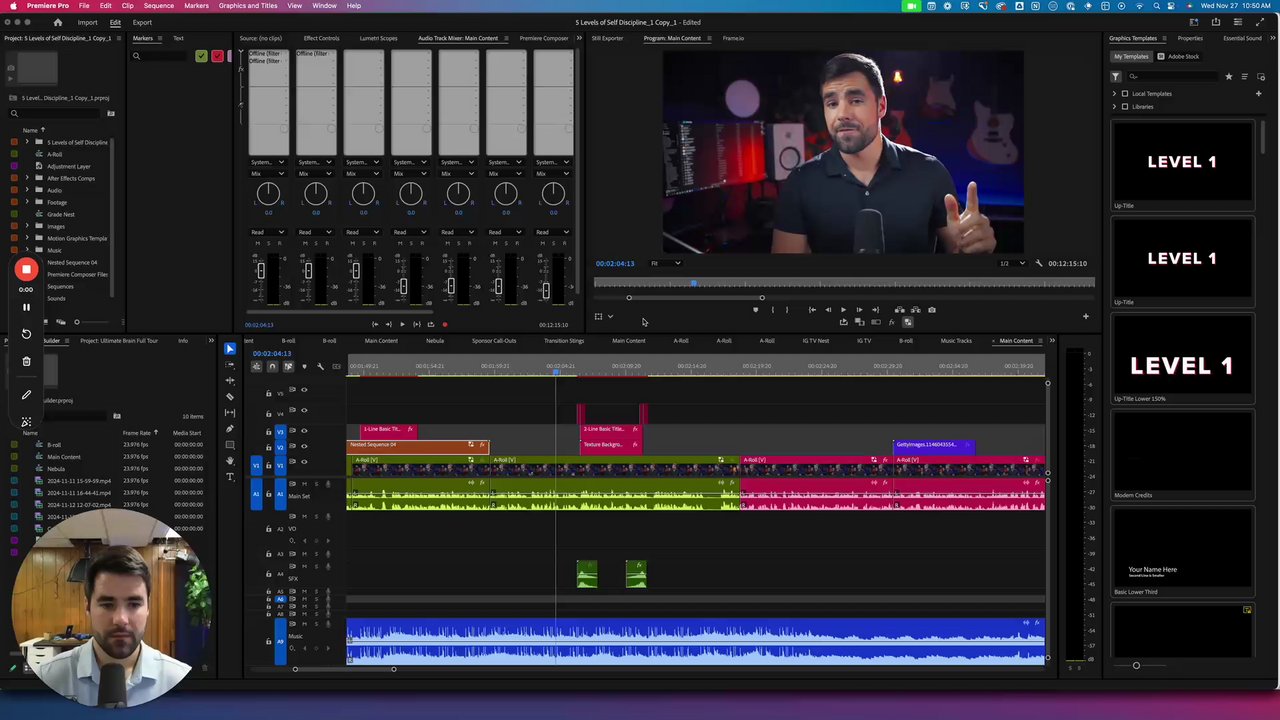Toggle lock on the V2 track
The width and height of the screenshot is (1280, 720).
tap(268, 446)
